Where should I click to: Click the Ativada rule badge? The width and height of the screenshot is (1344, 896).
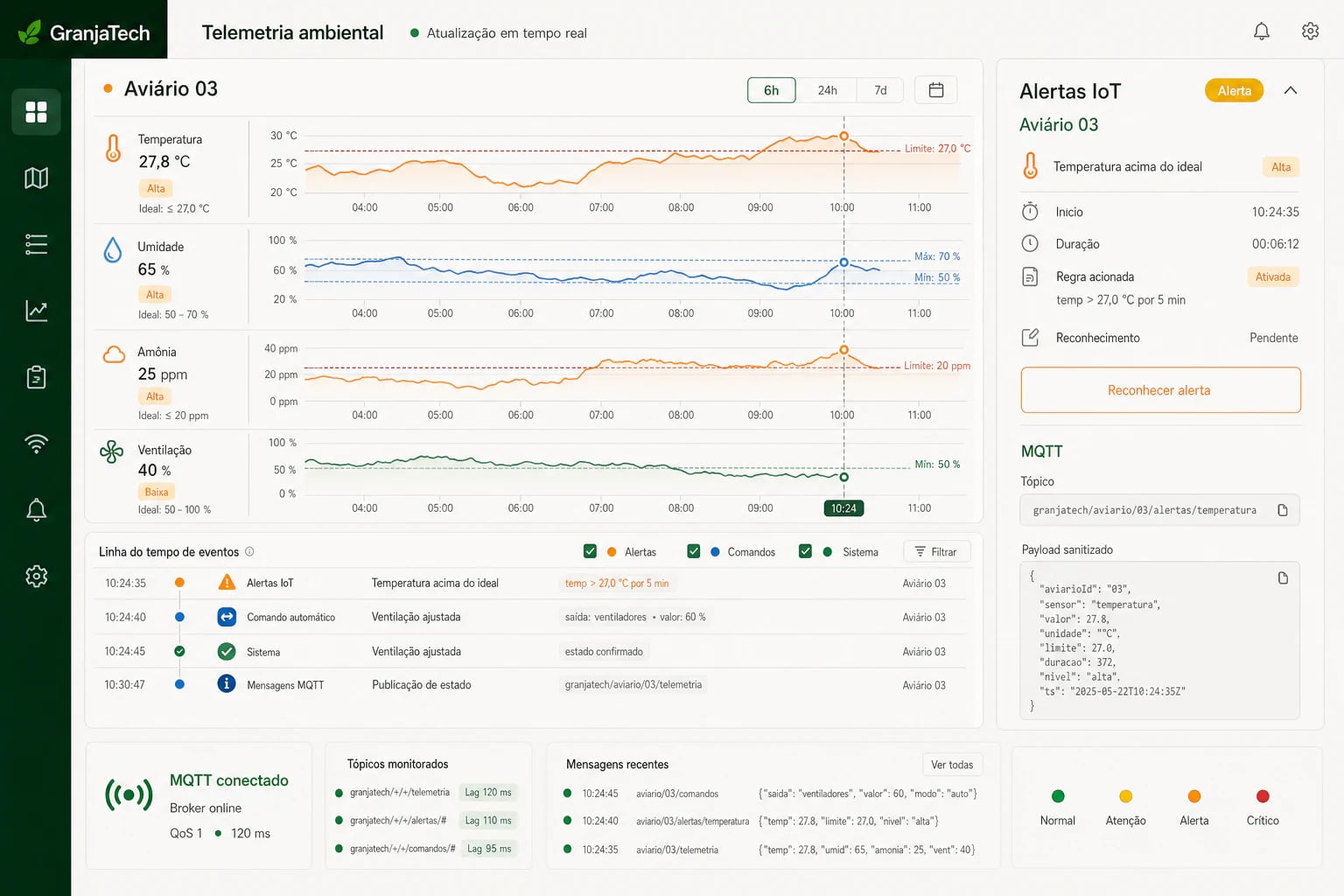pyautogui.click(x=1272, y=277)
